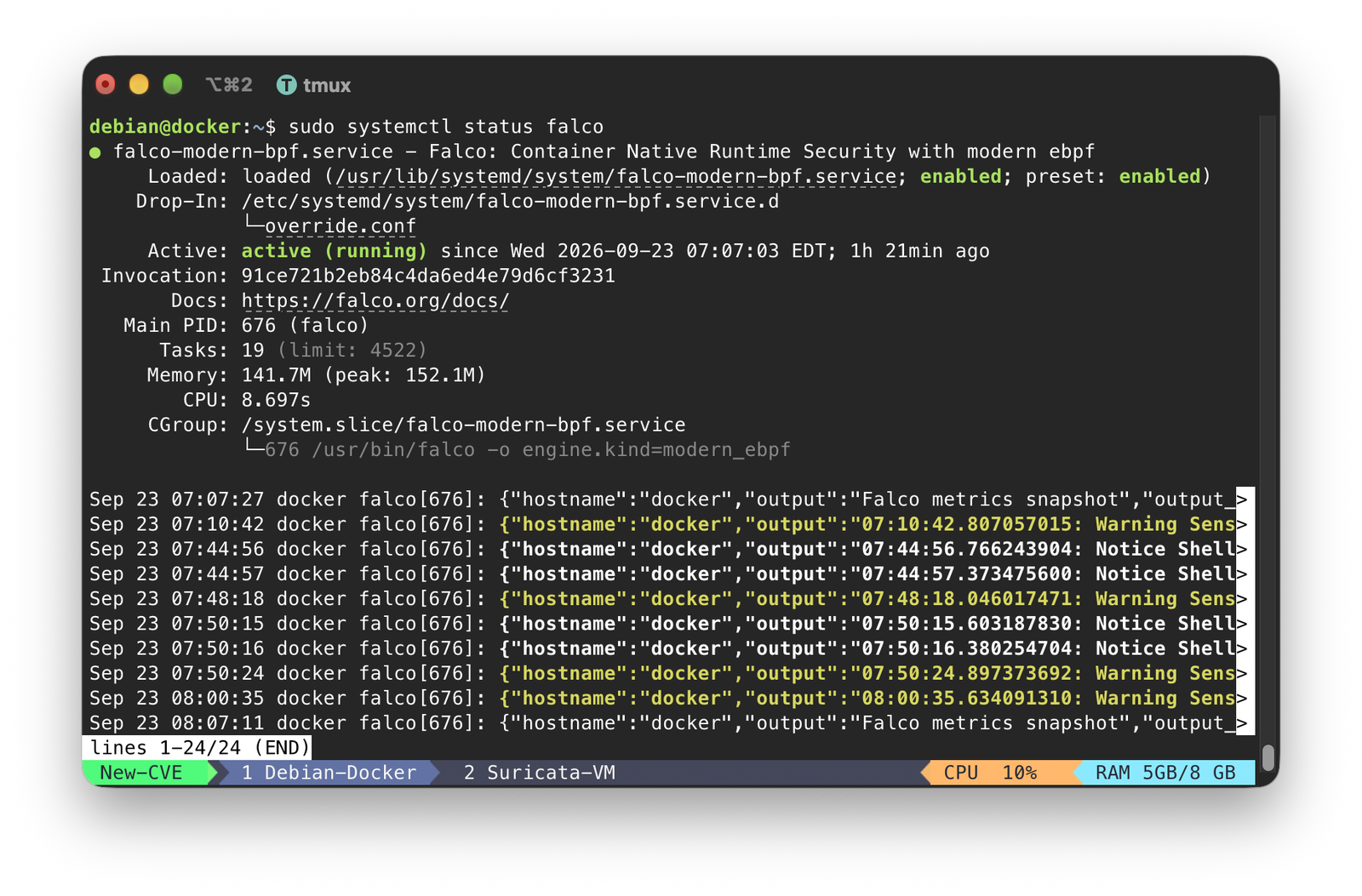Click the 'Loaded:' field label
This screenshot has width=1362, height=896.
click(188, 176)
